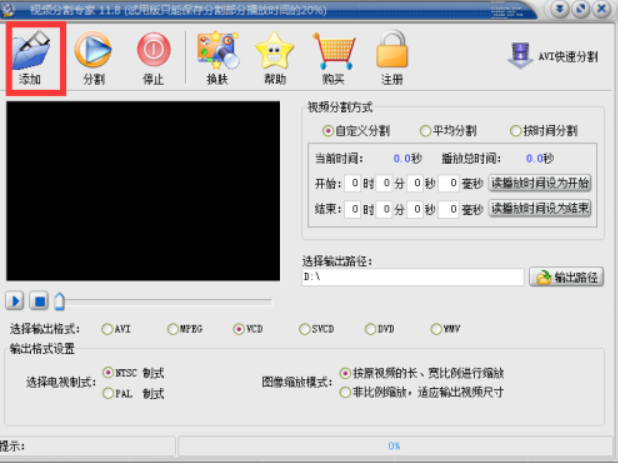Viewport: 618px width, 463px height.
Task: Choose SVCD output format
Action: pos(316,329)
